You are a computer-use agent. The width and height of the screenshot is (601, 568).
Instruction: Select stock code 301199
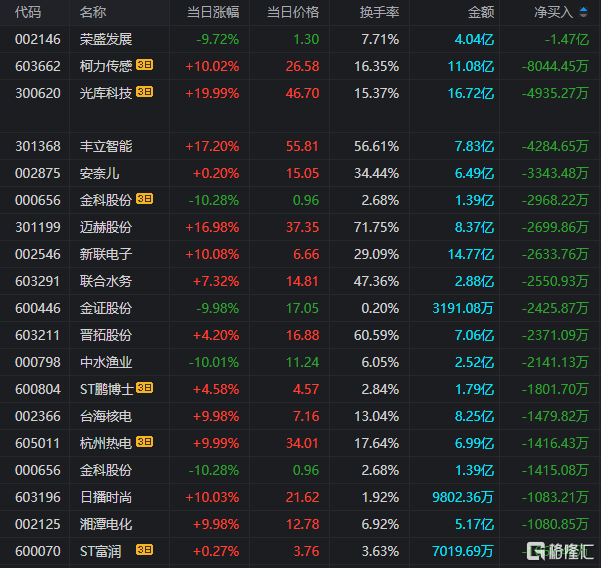click(38, 227)
